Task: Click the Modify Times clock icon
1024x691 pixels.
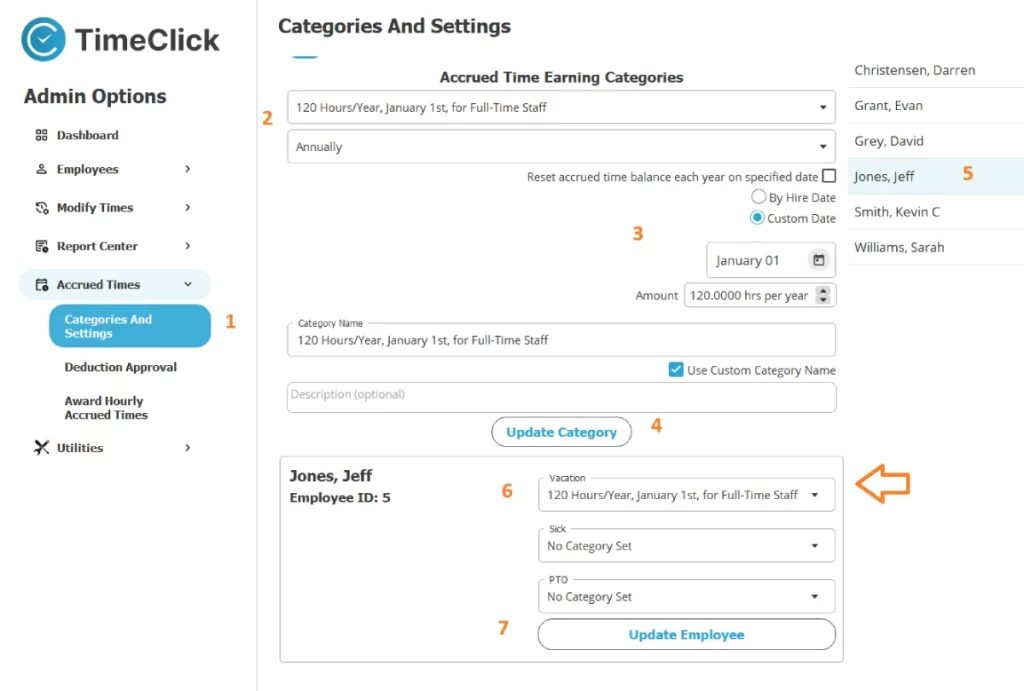Action: tap(41, 208)
